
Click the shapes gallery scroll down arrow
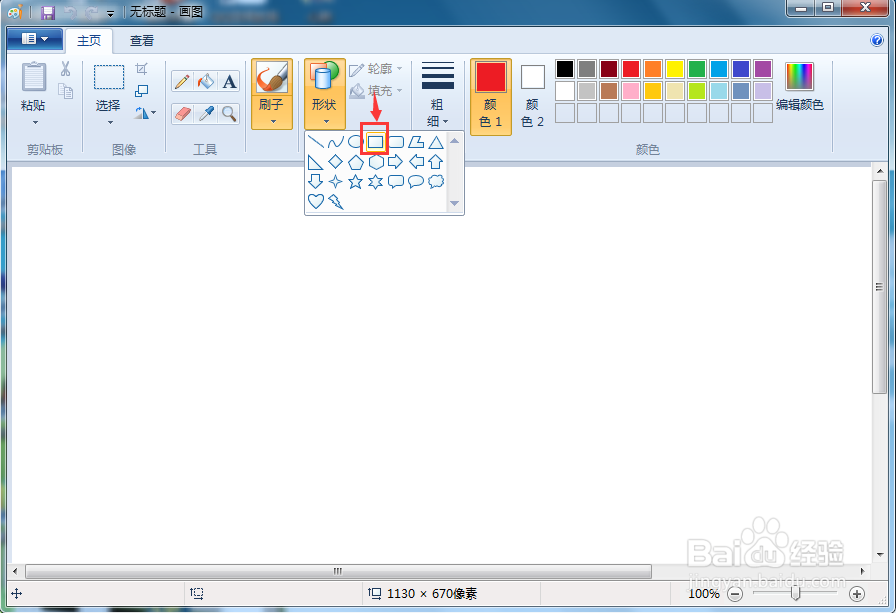point(455,203)
